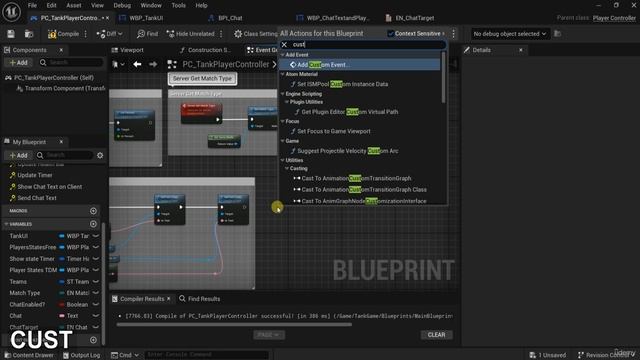Image resolution: width=640 pixels, height=360 pixels.
Task: Switch to the EN_ChatTarget tab
Action: coord(414,18)
